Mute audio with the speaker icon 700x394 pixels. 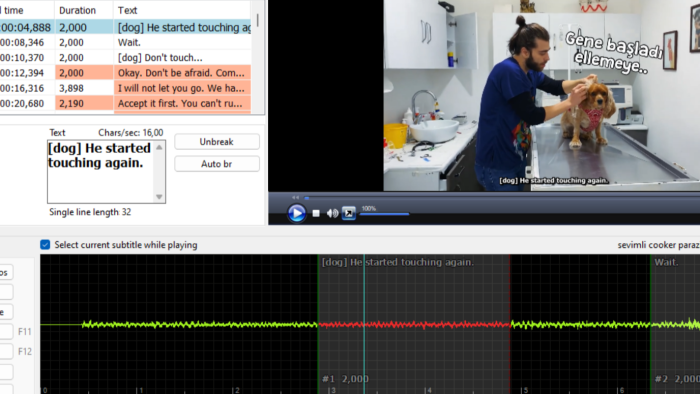(x=332, y=214)
